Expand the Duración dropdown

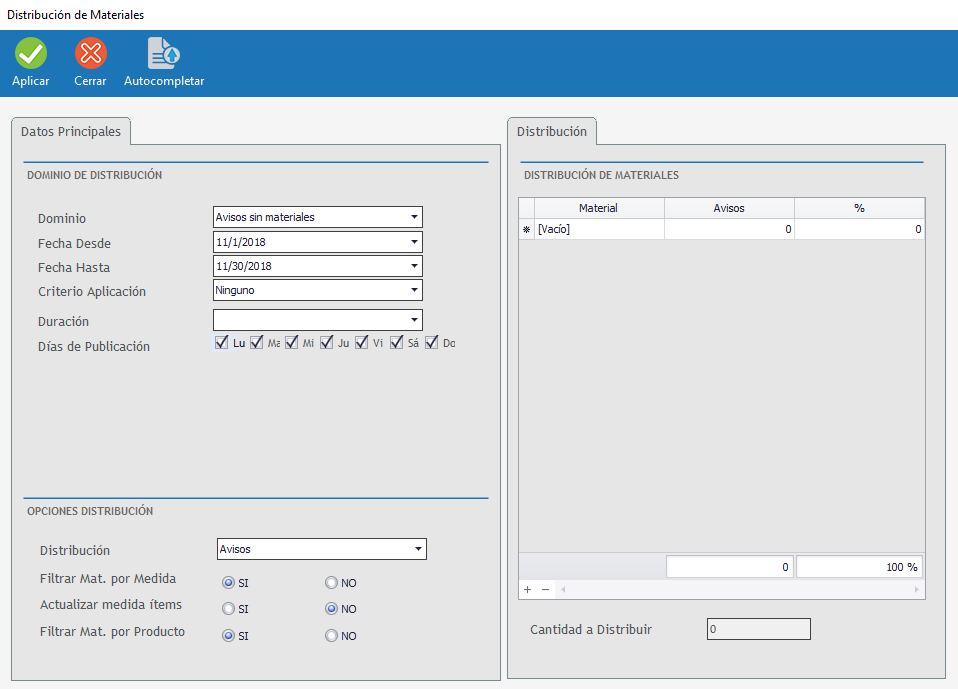point(413,320)
